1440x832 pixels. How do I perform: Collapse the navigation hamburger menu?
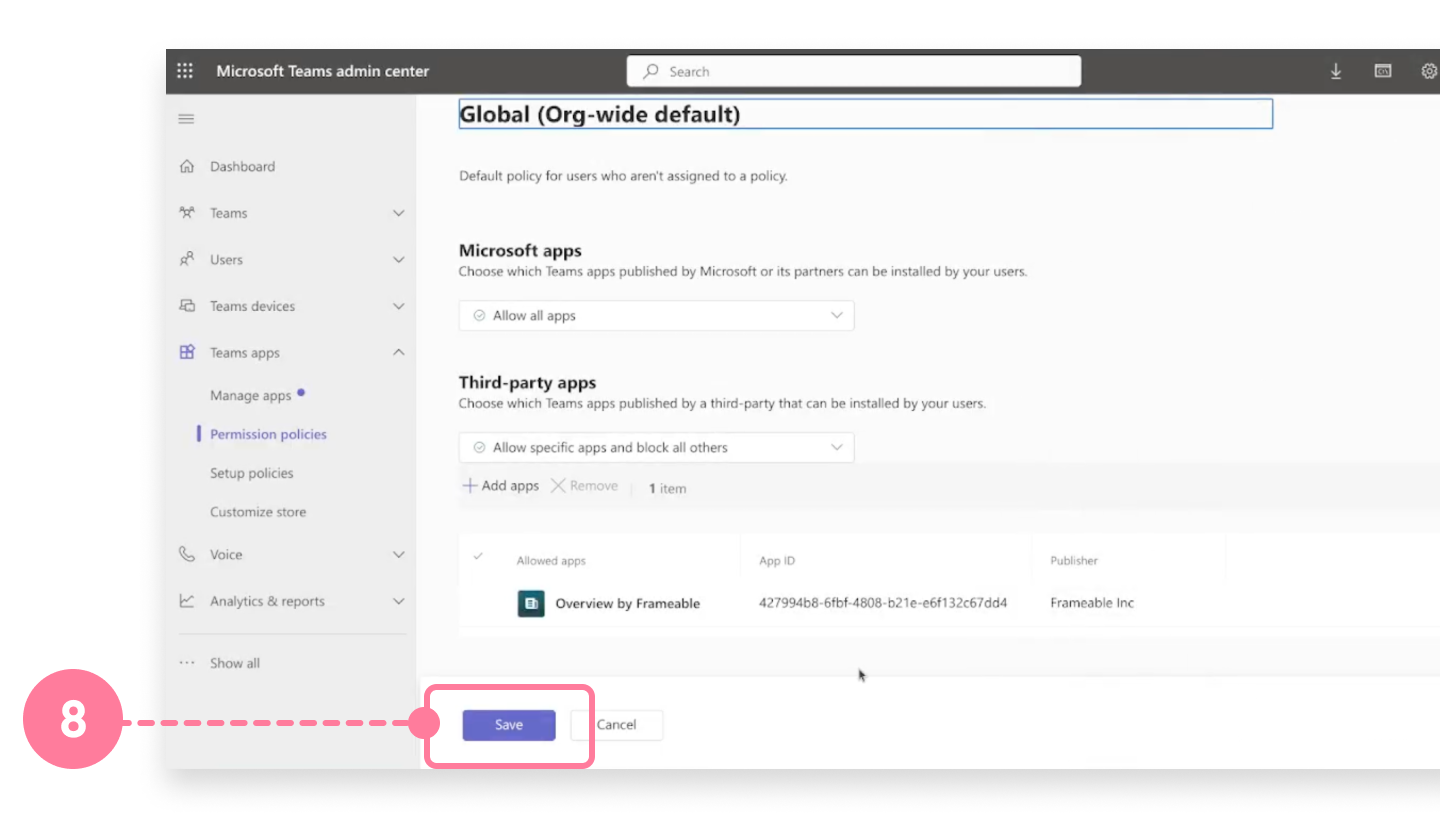pos(186,119)
